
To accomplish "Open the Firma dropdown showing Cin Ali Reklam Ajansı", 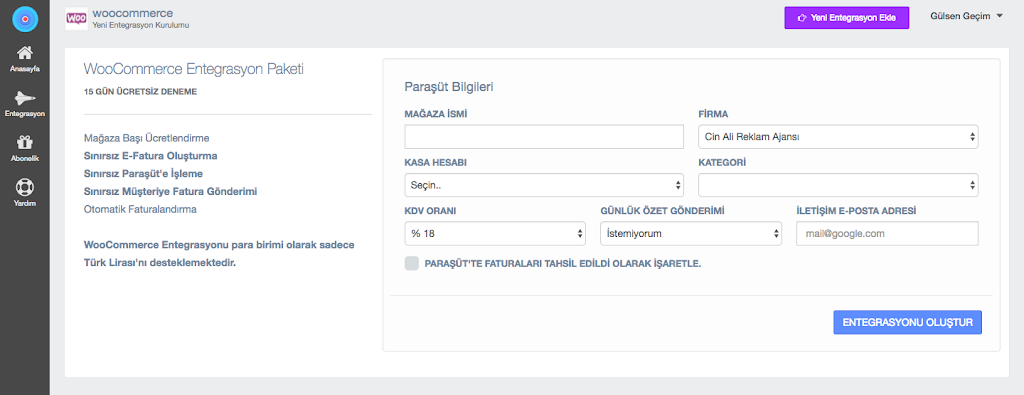I will (838, 137).
